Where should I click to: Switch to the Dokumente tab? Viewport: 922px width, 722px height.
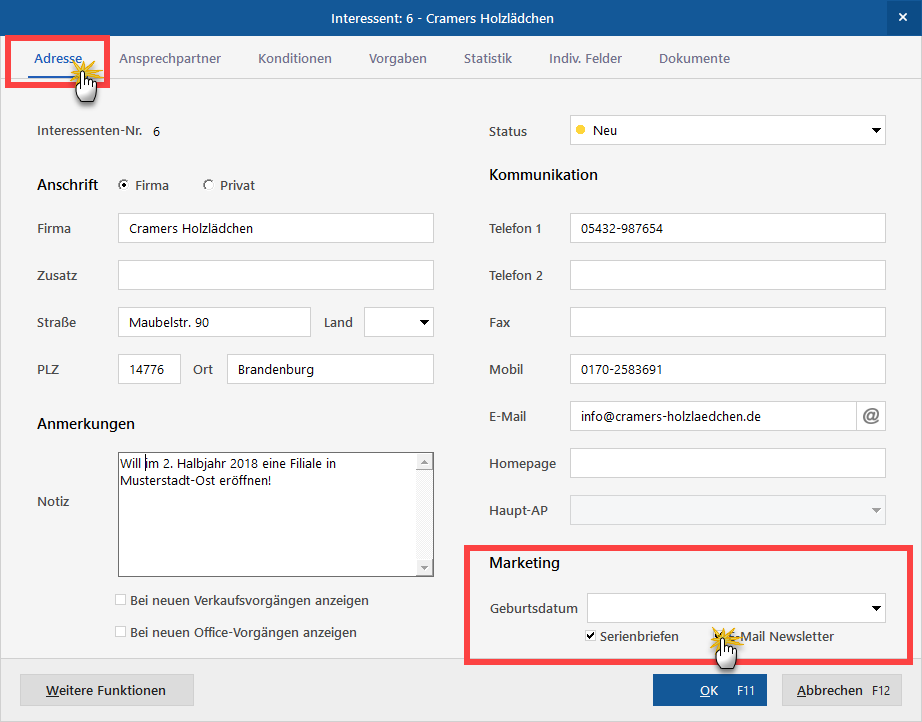(694, 59)
